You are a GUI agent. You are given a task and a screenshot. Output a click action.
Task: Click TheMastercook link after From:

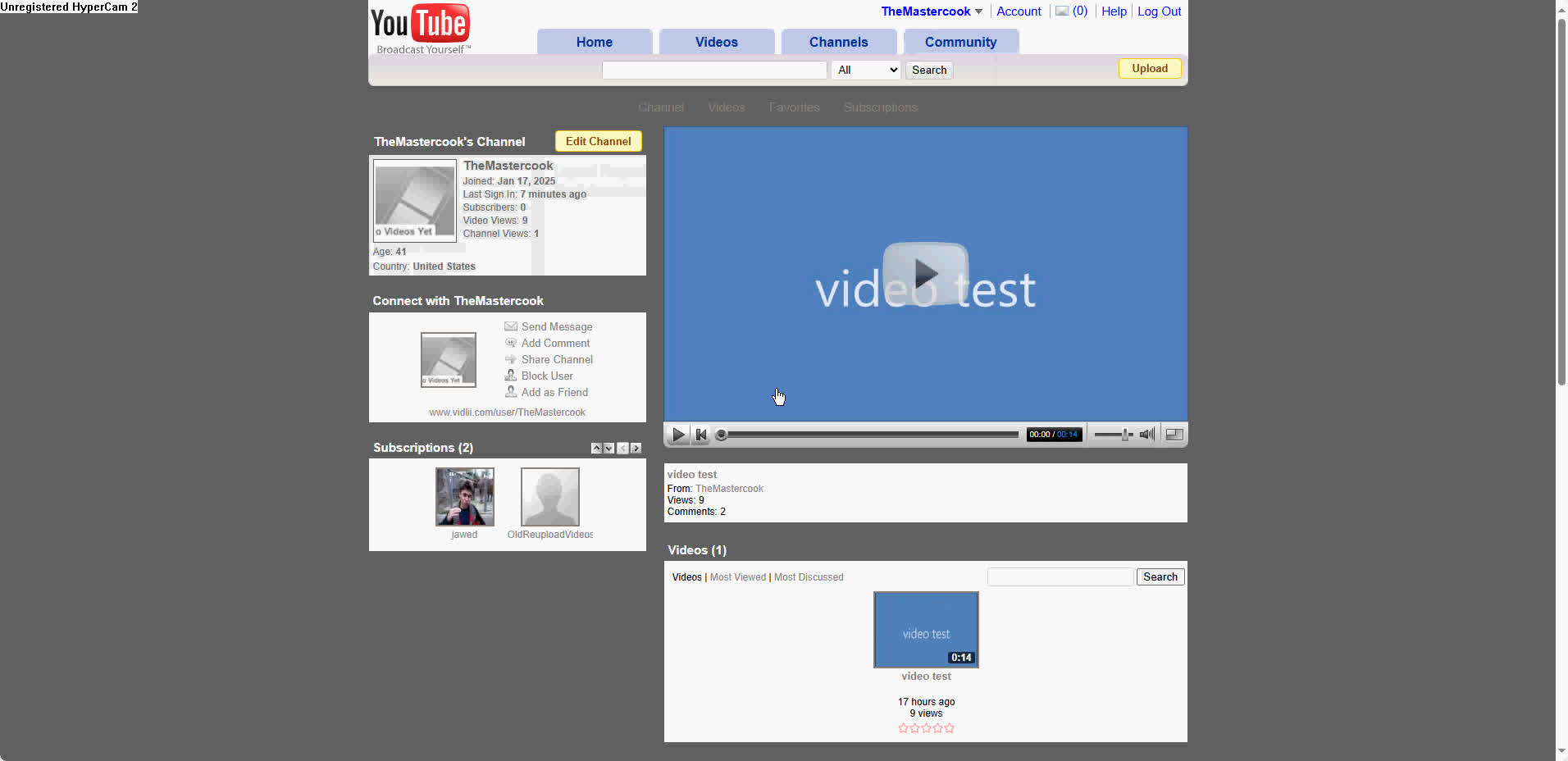[729, 489]
